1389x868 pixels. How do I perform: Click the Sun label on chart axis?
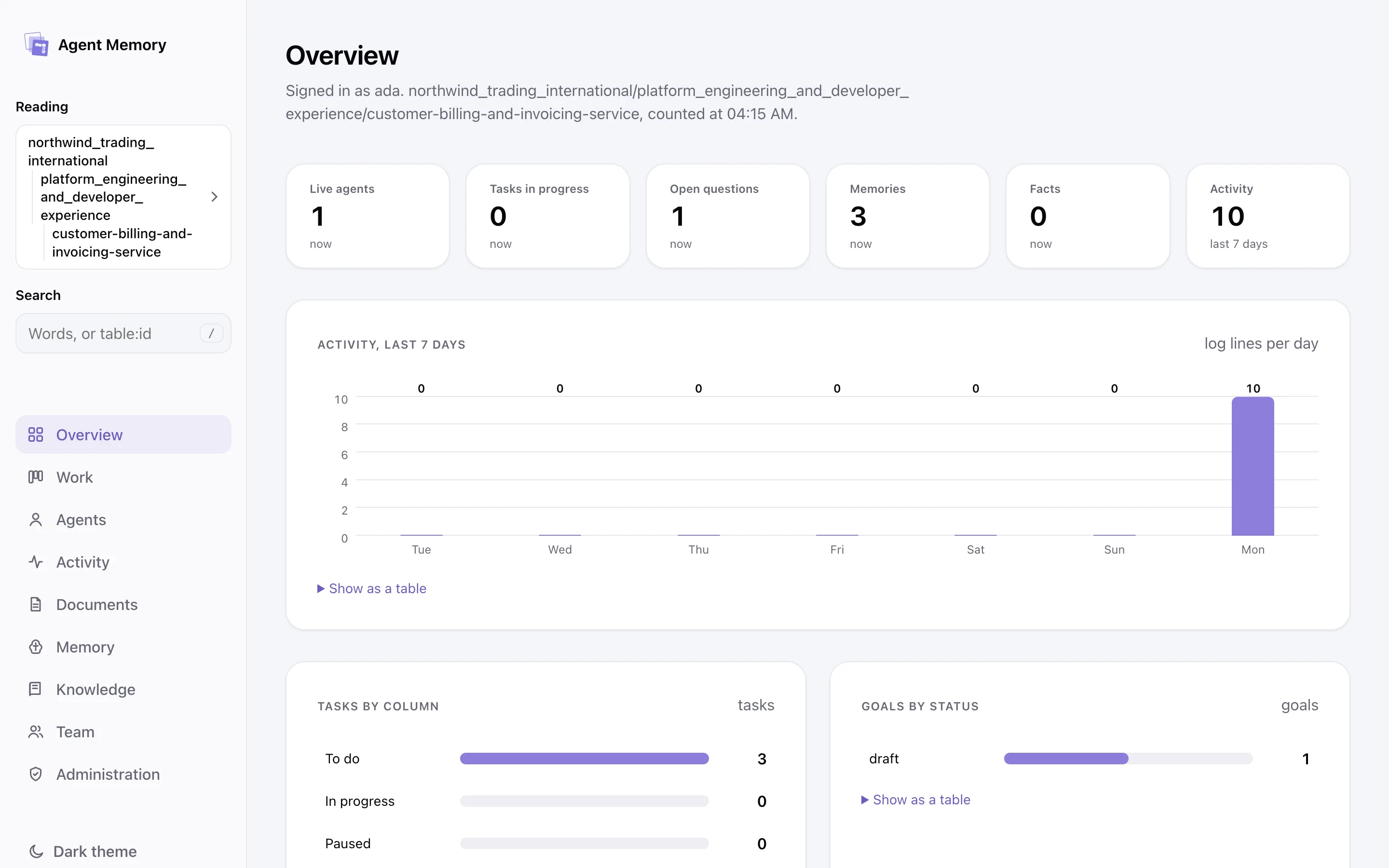tap(1114, 549)
